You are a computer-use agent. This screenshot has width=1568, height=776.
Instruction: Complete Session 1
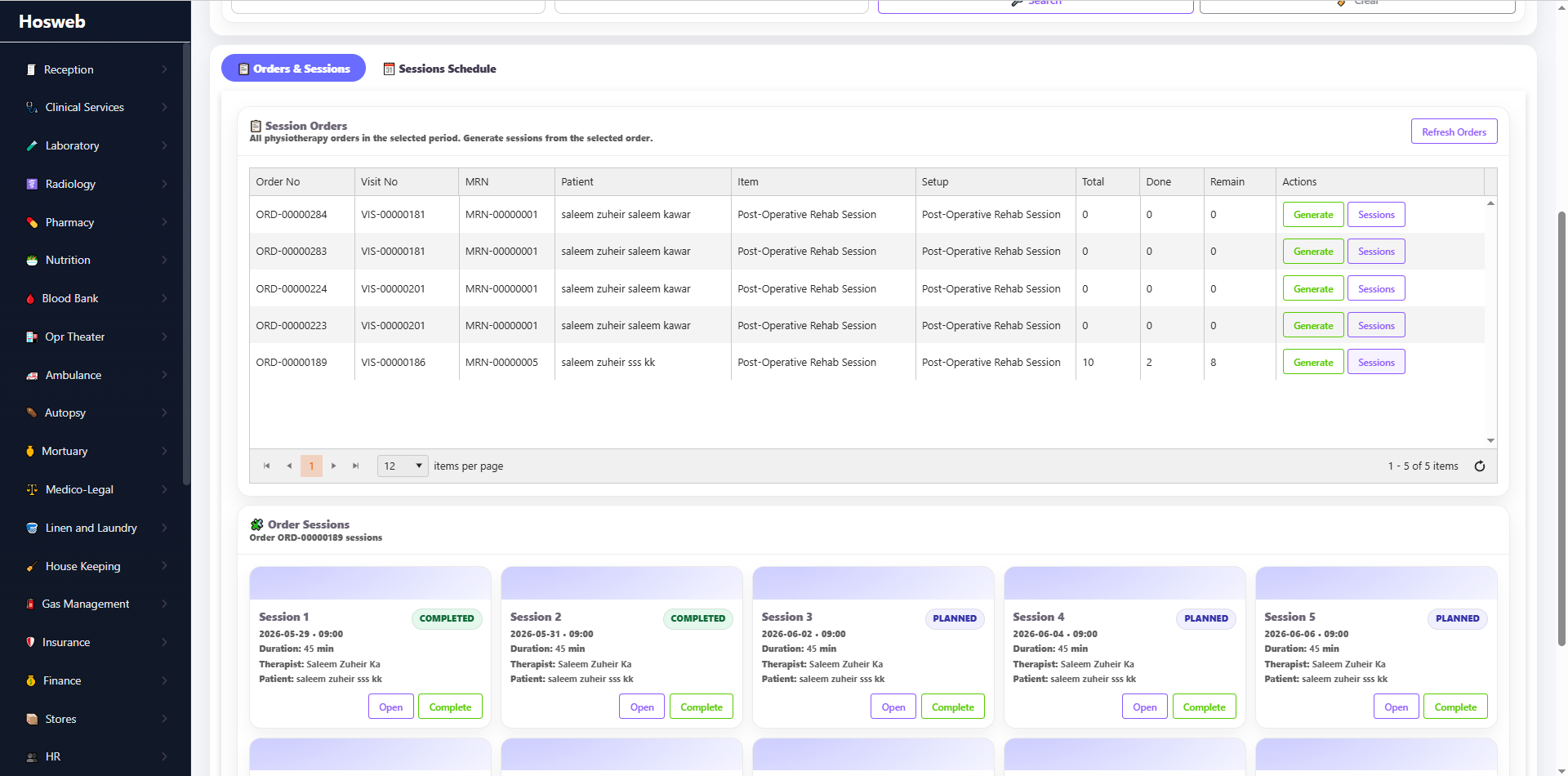[x=450, y=707]
